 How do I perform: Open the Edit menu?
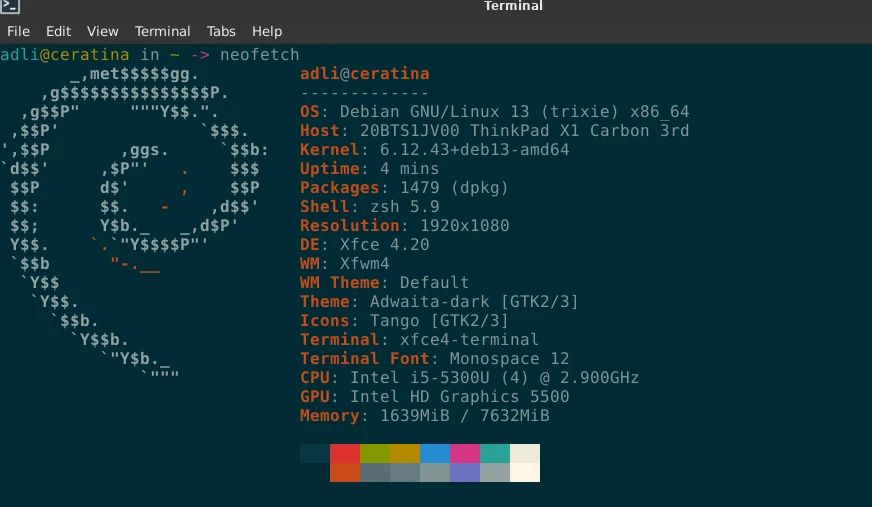pyautogui.click(x=58, y=31)
